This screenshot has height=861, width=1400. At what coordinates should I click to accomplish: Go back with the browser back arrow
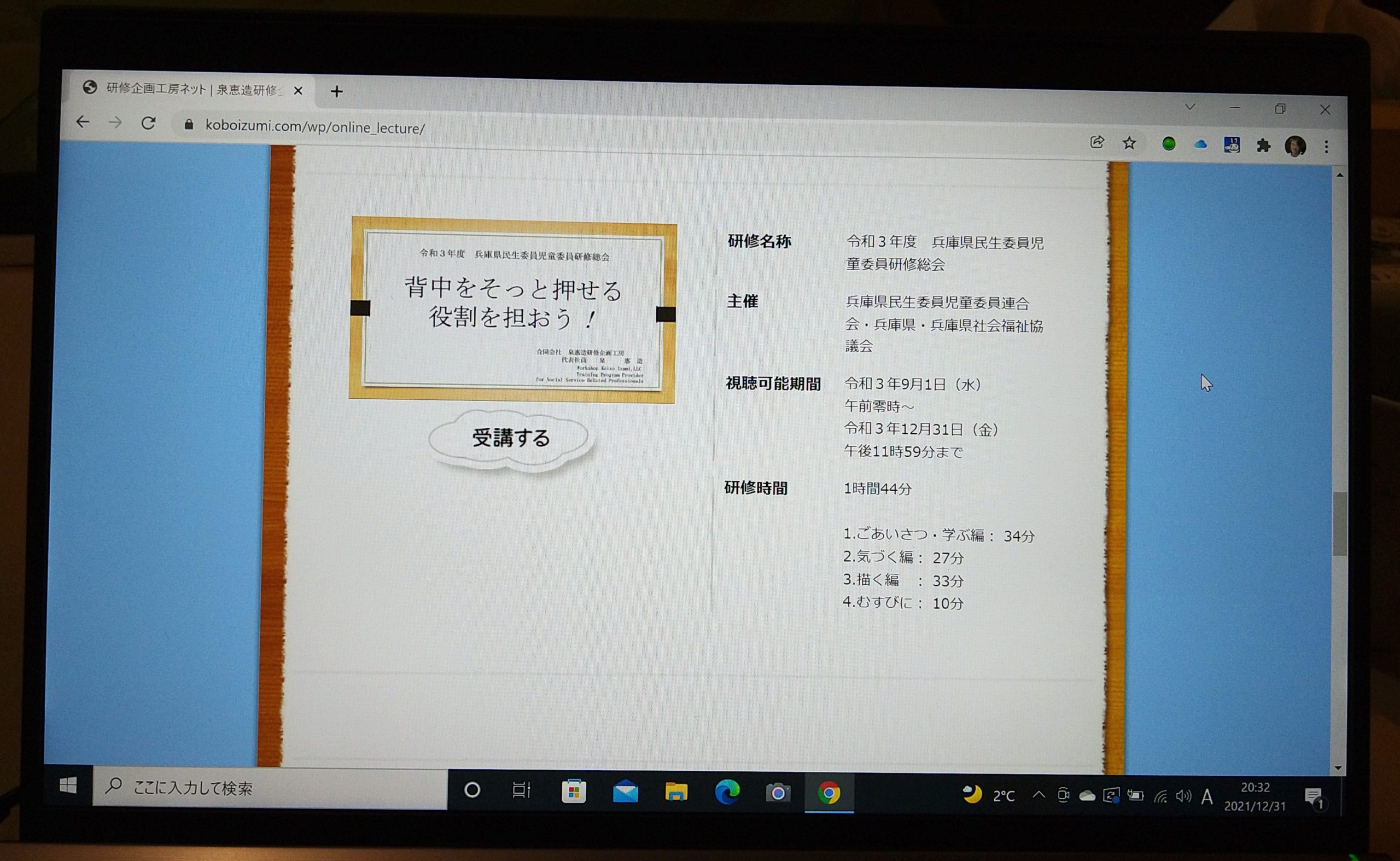click(x=83, y=122)
